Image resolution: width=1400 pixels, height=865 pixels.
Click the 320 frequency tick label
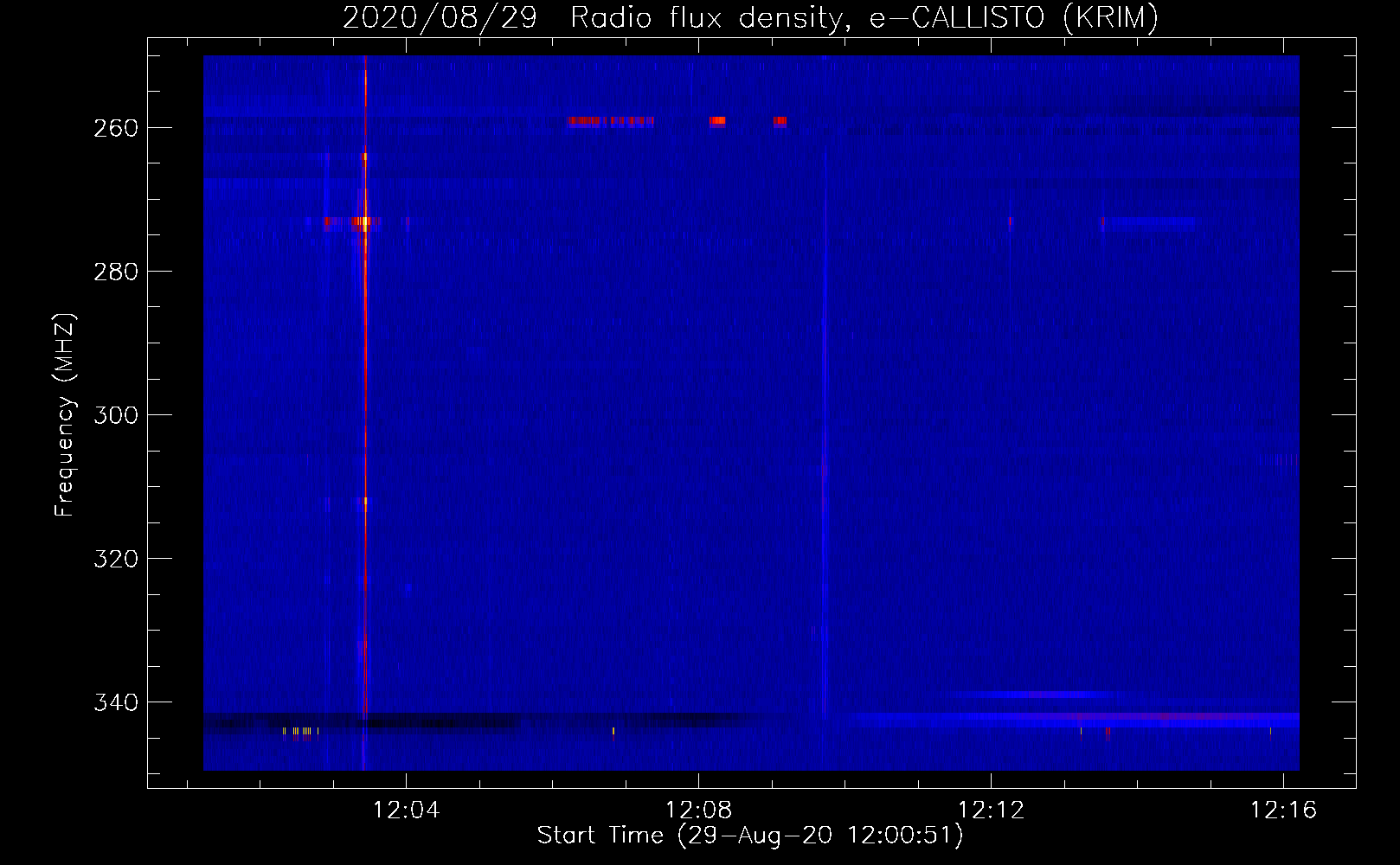116,559
